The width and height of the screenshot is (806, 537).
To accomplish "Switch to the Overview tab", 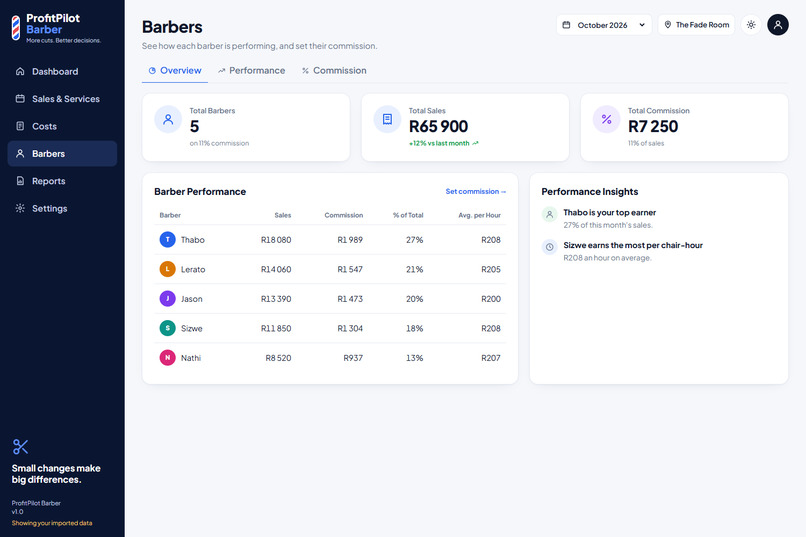I will (175, 70).
